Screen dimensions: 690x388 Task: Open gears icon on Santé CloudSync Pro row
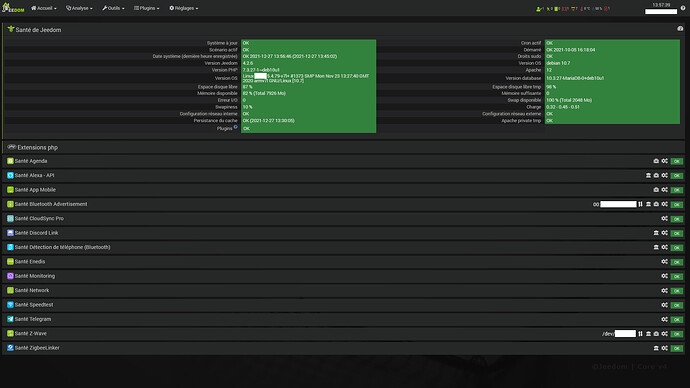664,219
